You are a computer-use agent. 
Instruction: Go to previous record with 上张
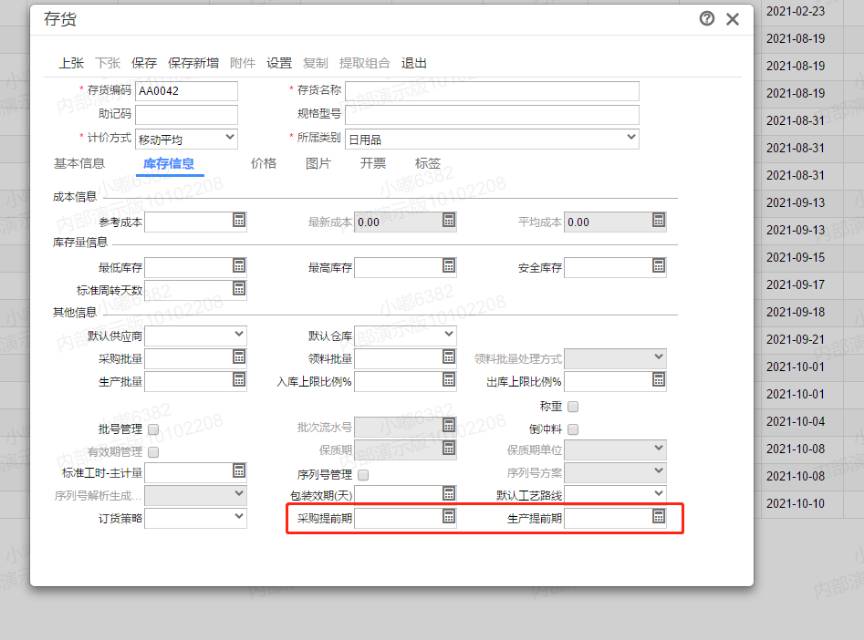(x=72, y=63)
